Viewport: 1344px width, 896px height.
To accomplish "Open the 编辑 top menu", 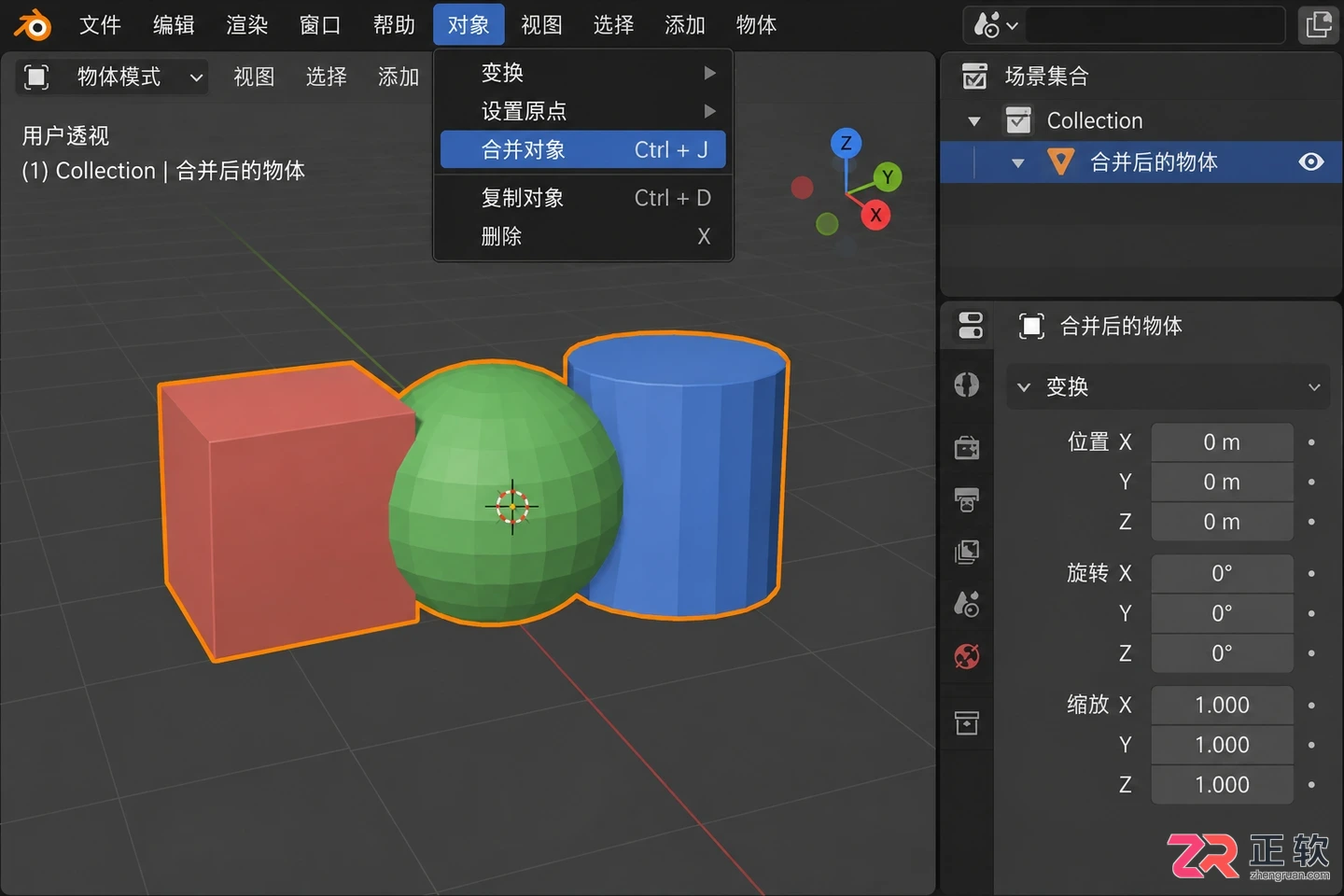I will (x=174, y=25).
